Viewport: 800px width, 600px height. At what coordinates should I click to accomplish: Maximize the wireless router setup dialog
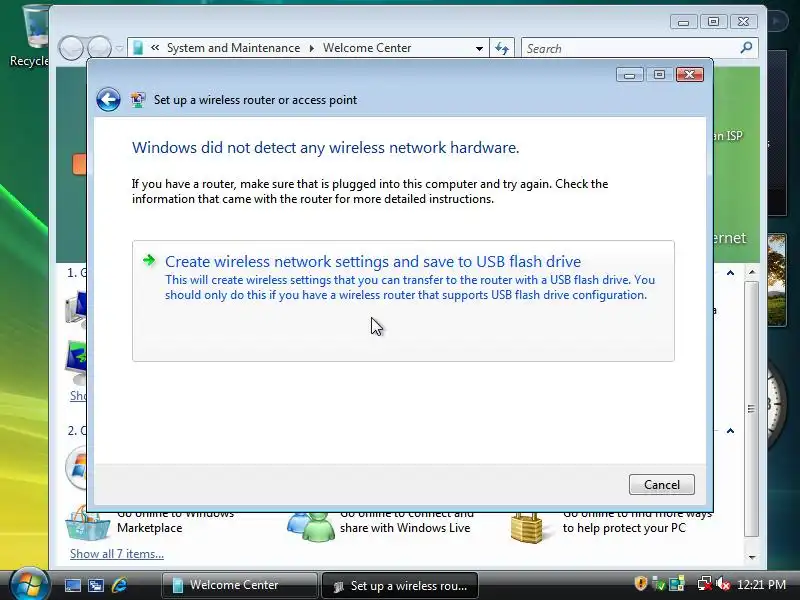coord(659,74)
